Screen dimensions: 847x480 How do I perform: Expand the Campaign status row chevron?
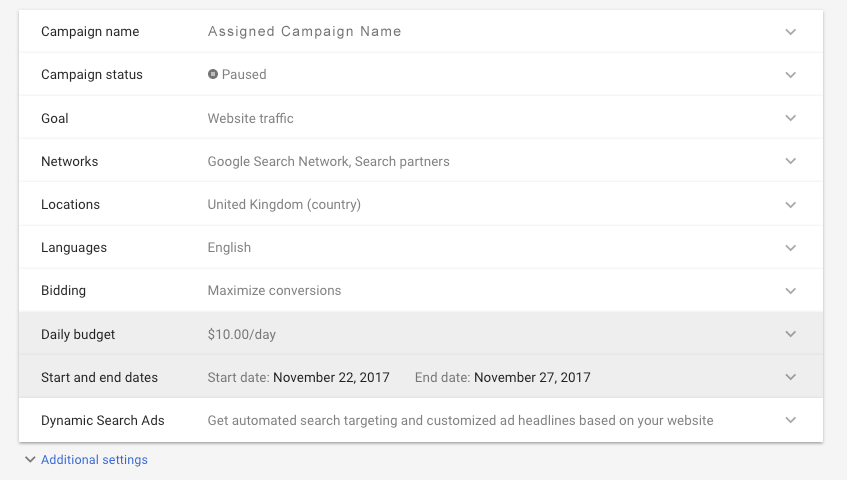coord(791,75)
